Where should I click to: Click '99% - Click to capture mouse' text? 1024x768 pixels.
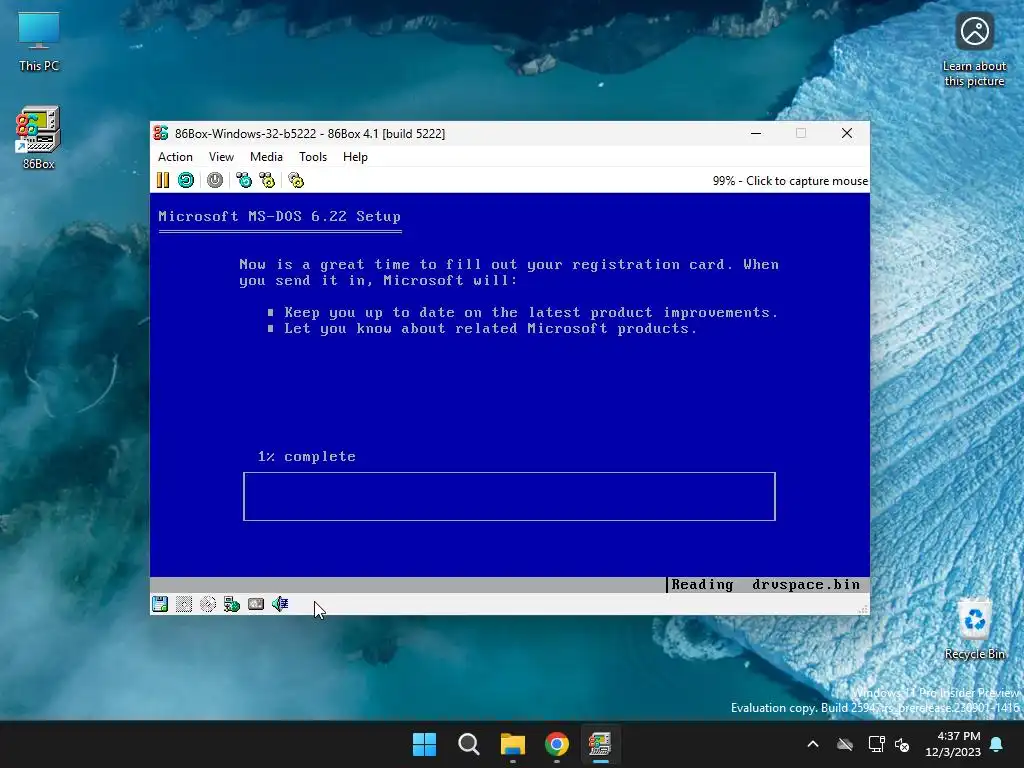[790, 181]
